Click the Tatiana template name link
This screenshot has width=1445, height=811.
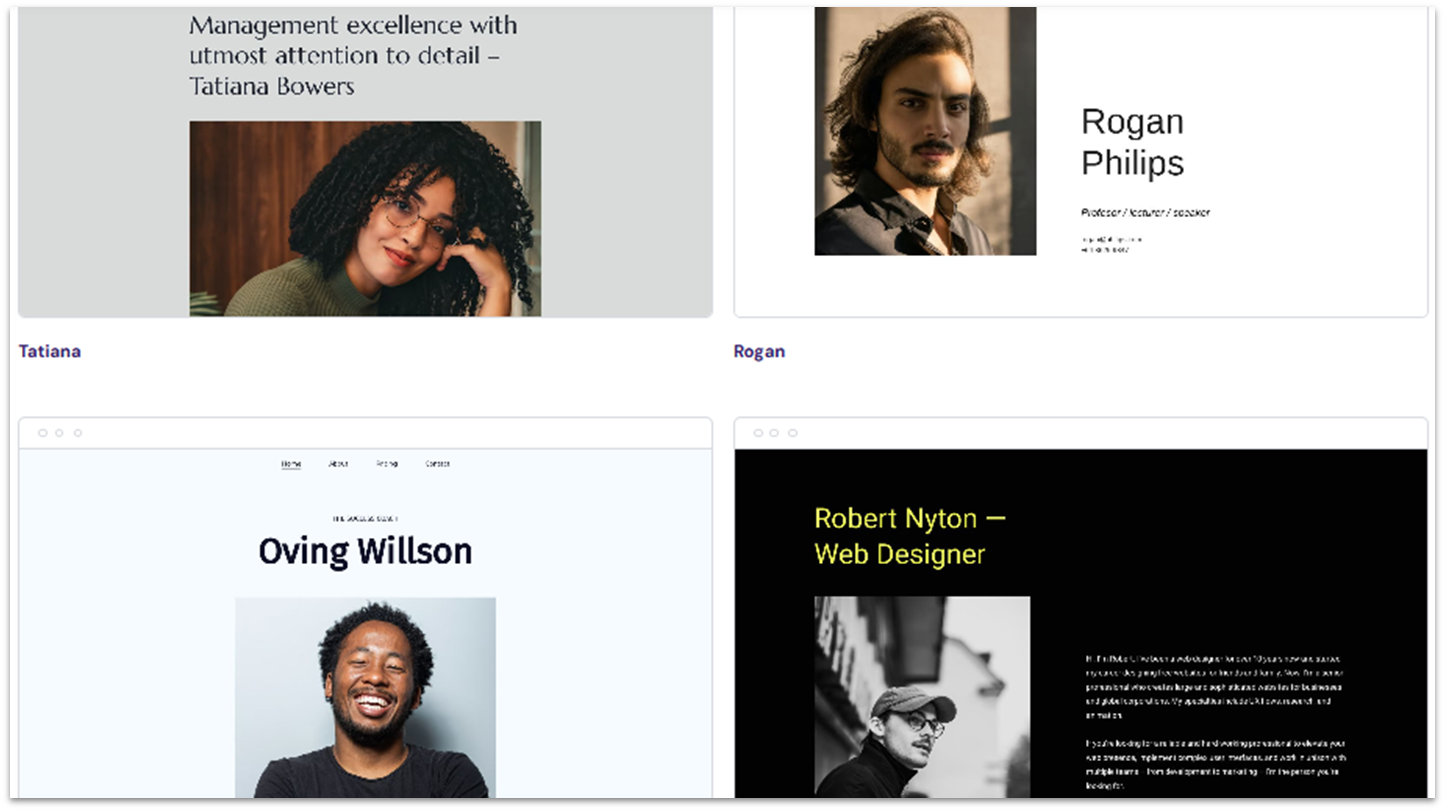[x=50, y=351]
